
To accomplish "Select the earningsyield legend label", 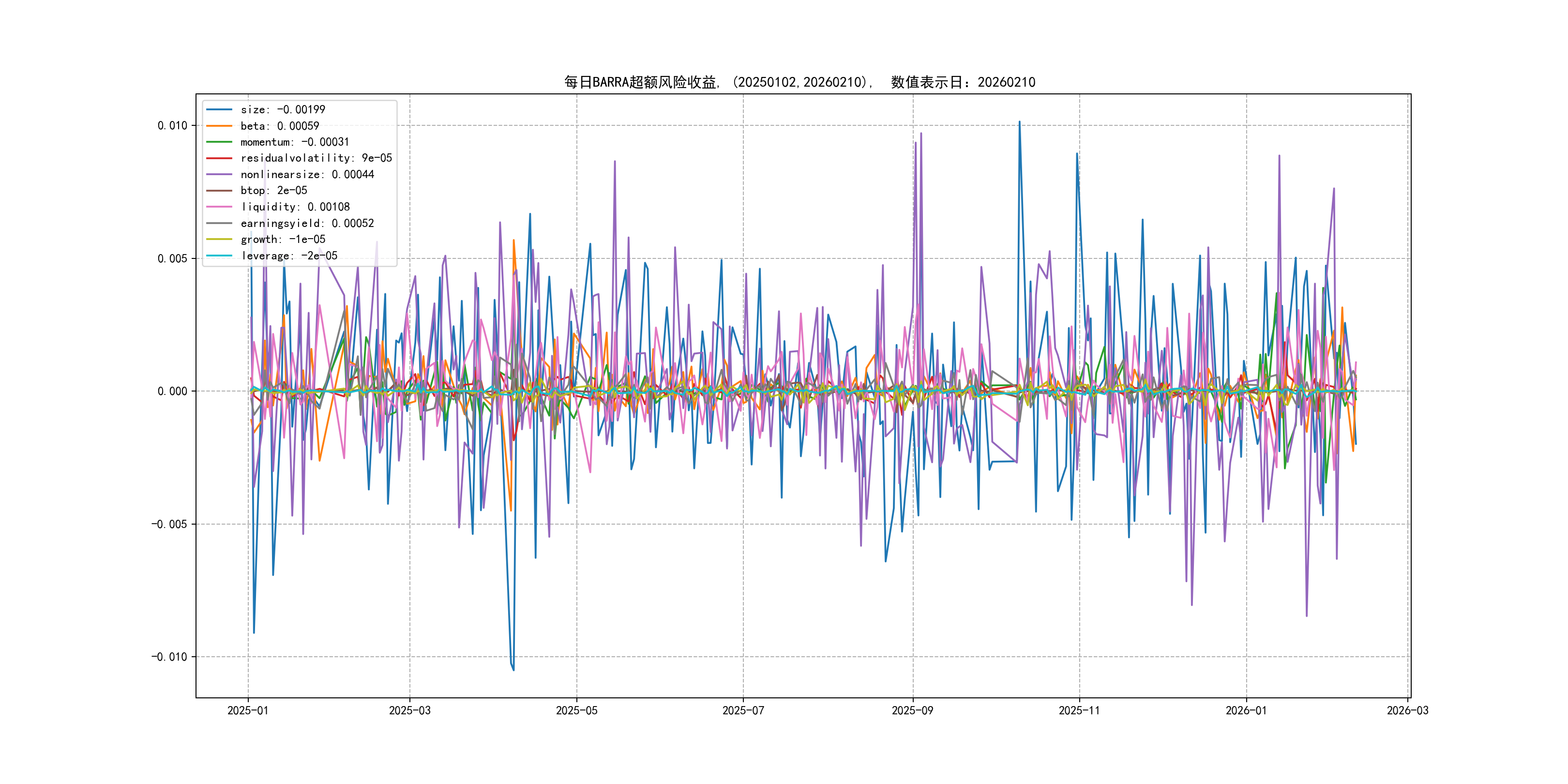I will (307, 224).
